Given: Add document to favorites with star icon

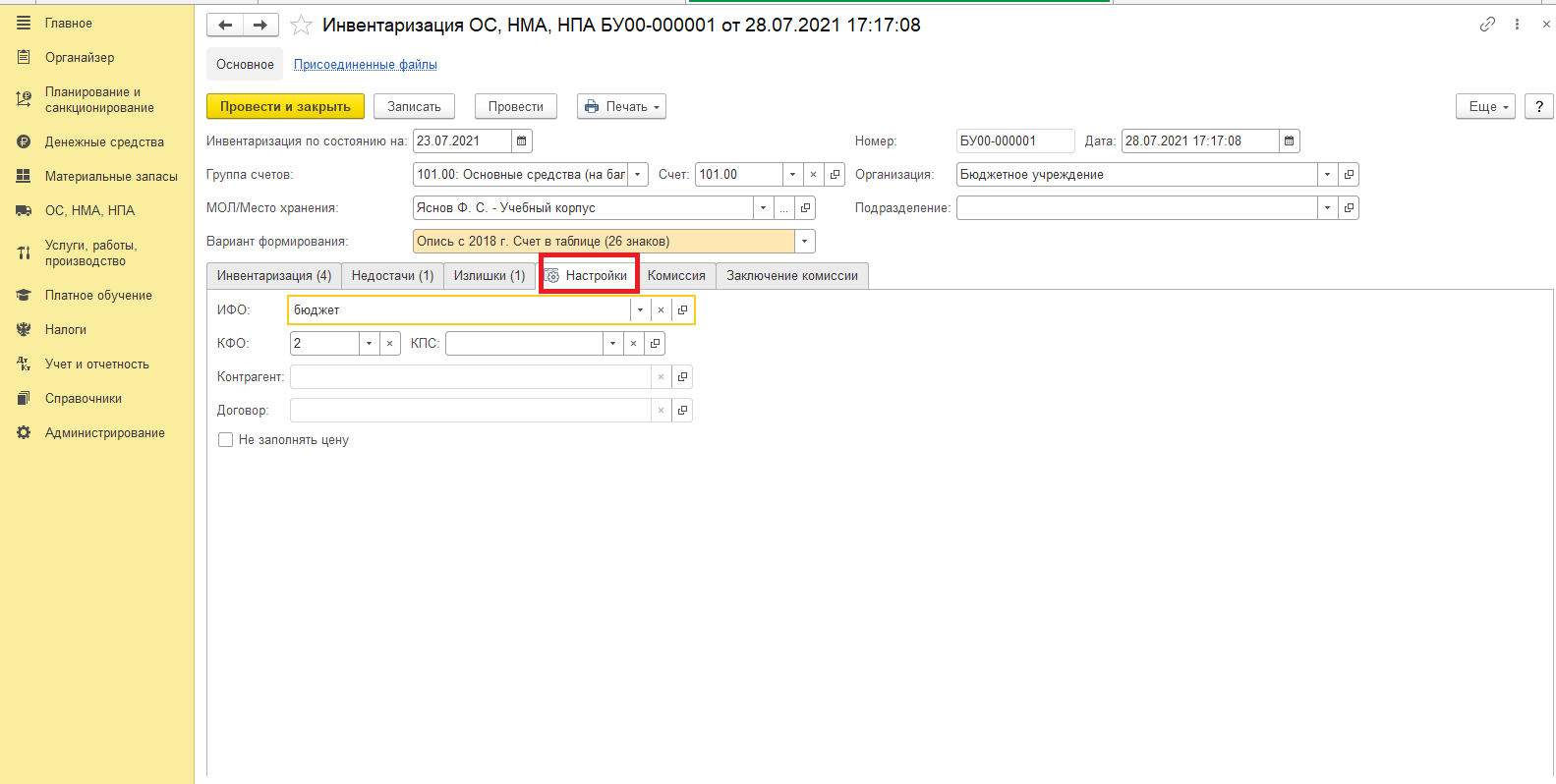Looking at the screenshot, I should click(x=301, y=26).
